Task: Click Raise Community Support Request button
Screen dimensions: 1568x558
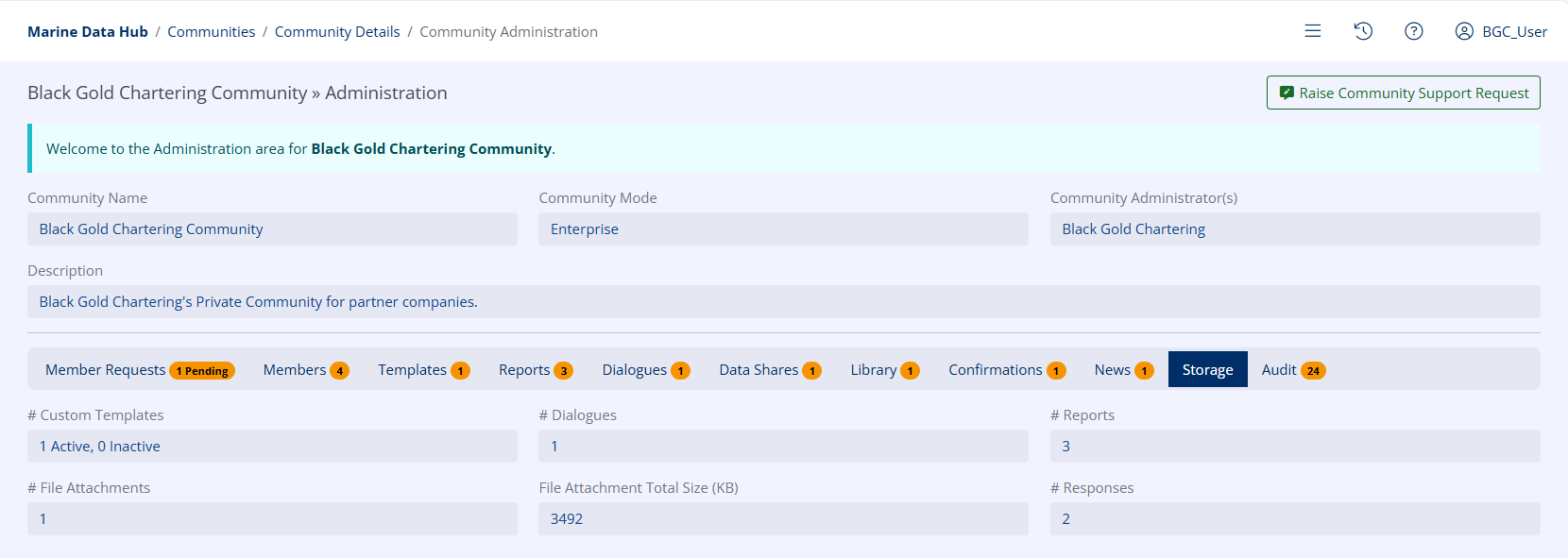Action: [x=1403, y=93]
